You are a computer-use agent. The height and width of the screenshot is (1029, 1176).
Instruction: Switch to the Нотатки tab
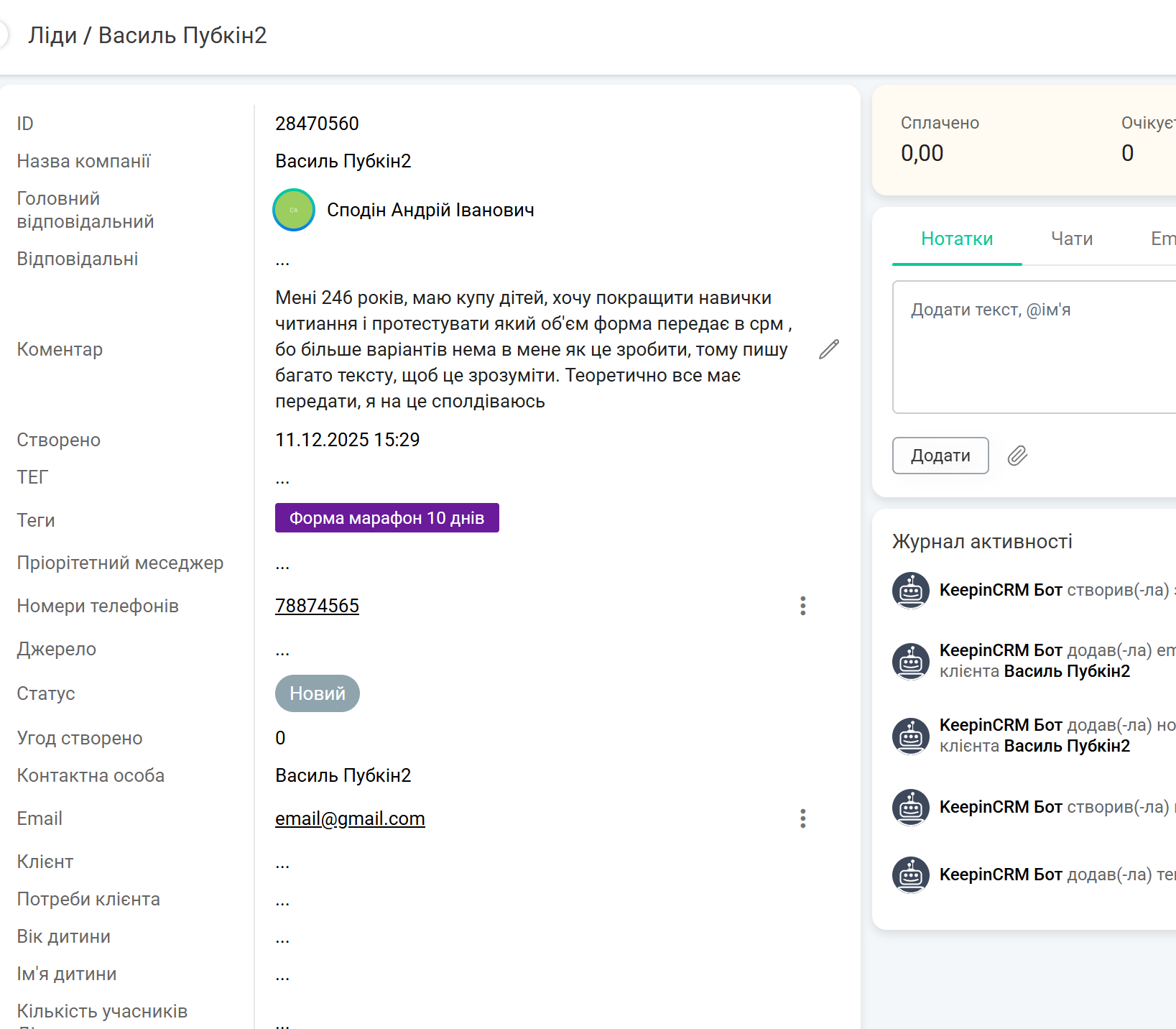pyautogui.click(x=957, y=239)
